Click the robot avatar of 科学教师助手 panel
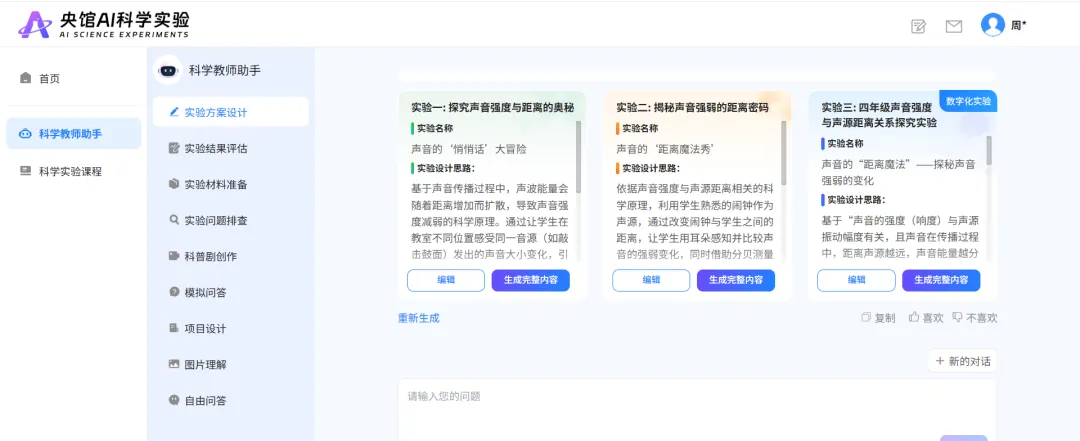The image size is (1080, 441). (167, 70)
